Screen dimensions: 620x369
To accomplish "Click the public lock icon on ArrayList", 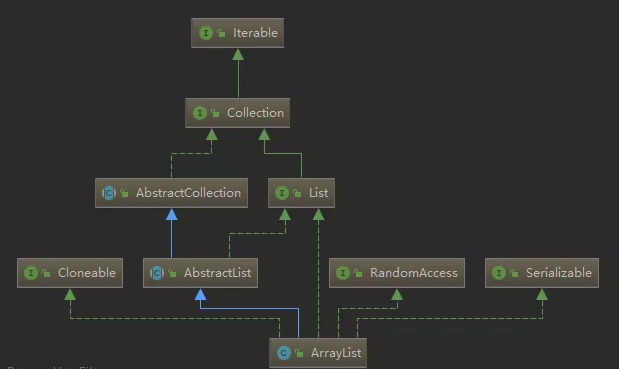I will click(x=299, y=353).
